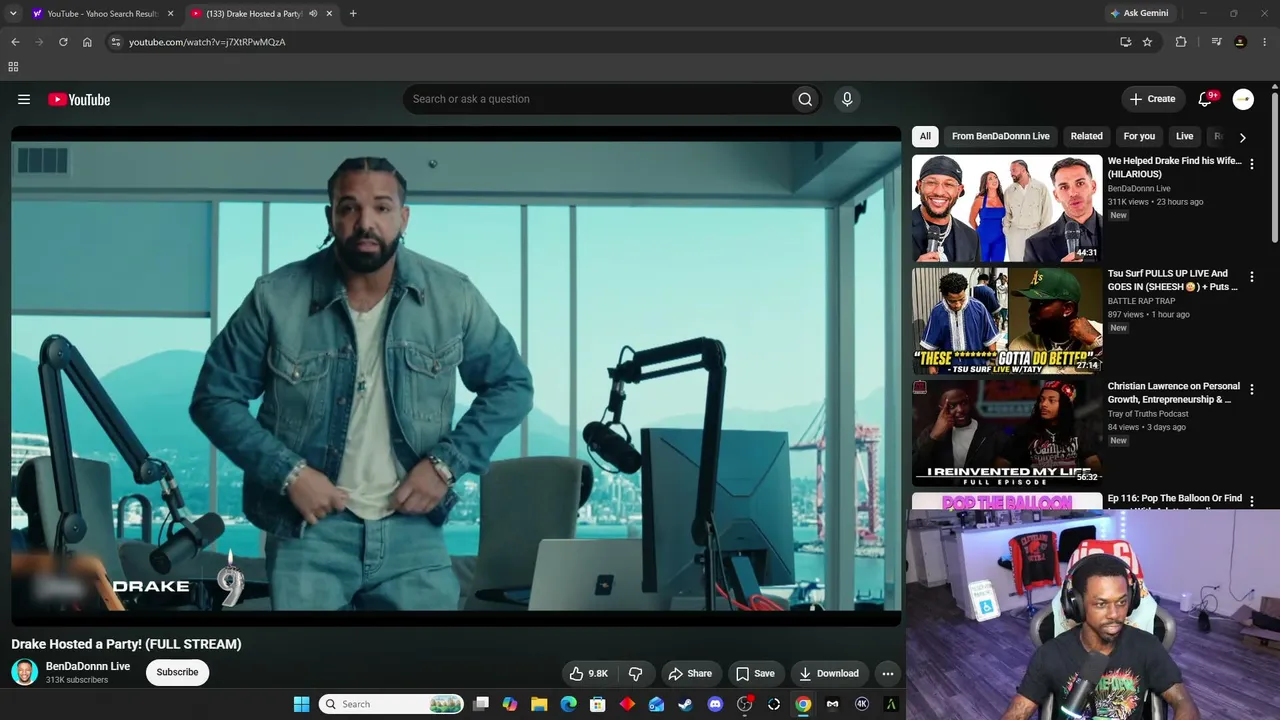Mute the Drake tab audio icon
Image resolution: width=1280 pixels, height=720 pixels.
tap(313, 14)
